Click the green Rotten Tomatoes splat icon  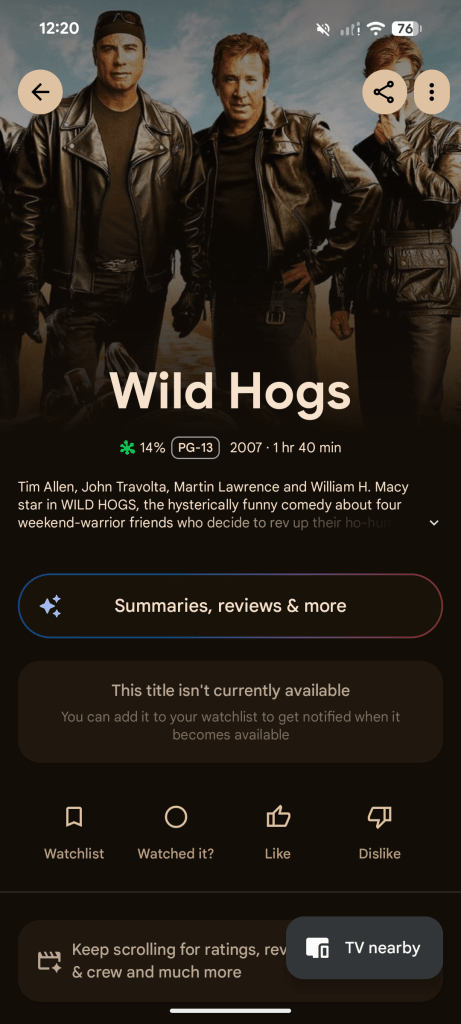[127, 448]
